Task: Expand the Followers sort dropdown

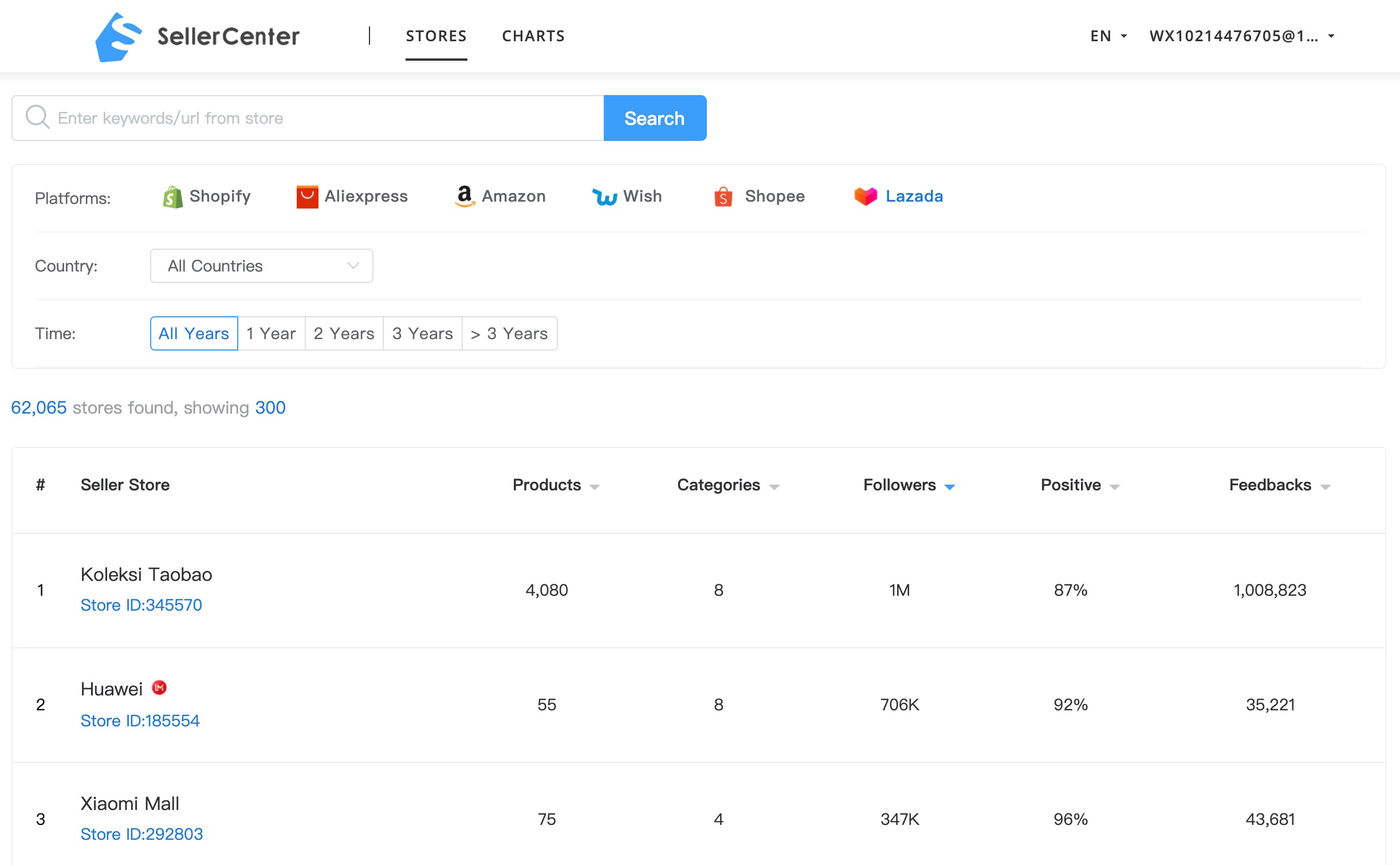Action: pyautogui.click(x=952, y=486)
